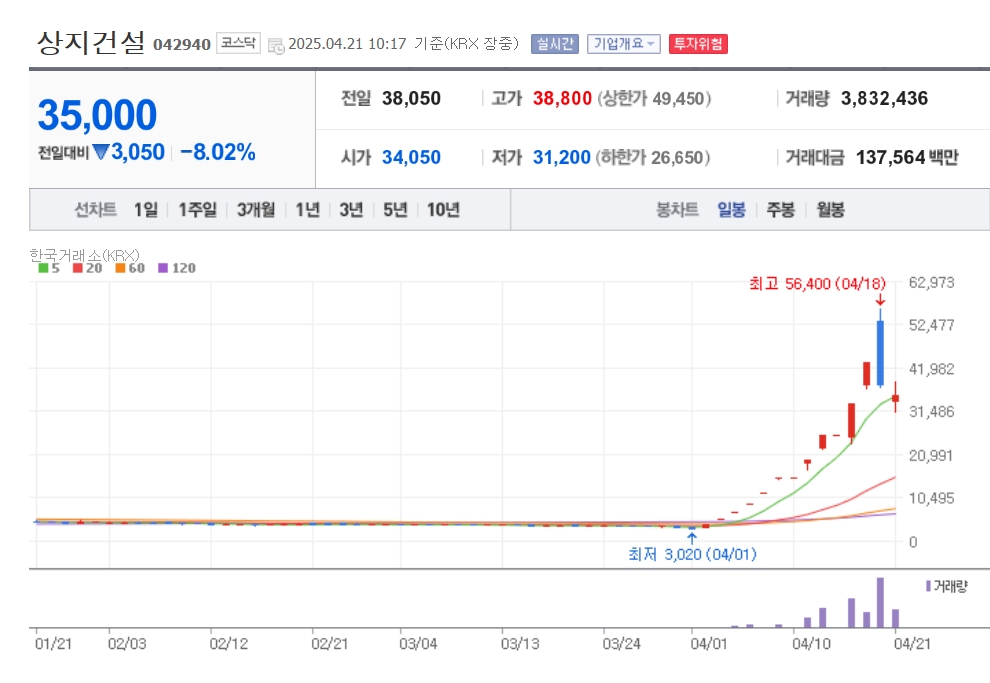The image size is (990, 683).
Task: Click the purple 거래량 legend marker
Action: pos(928,586)
